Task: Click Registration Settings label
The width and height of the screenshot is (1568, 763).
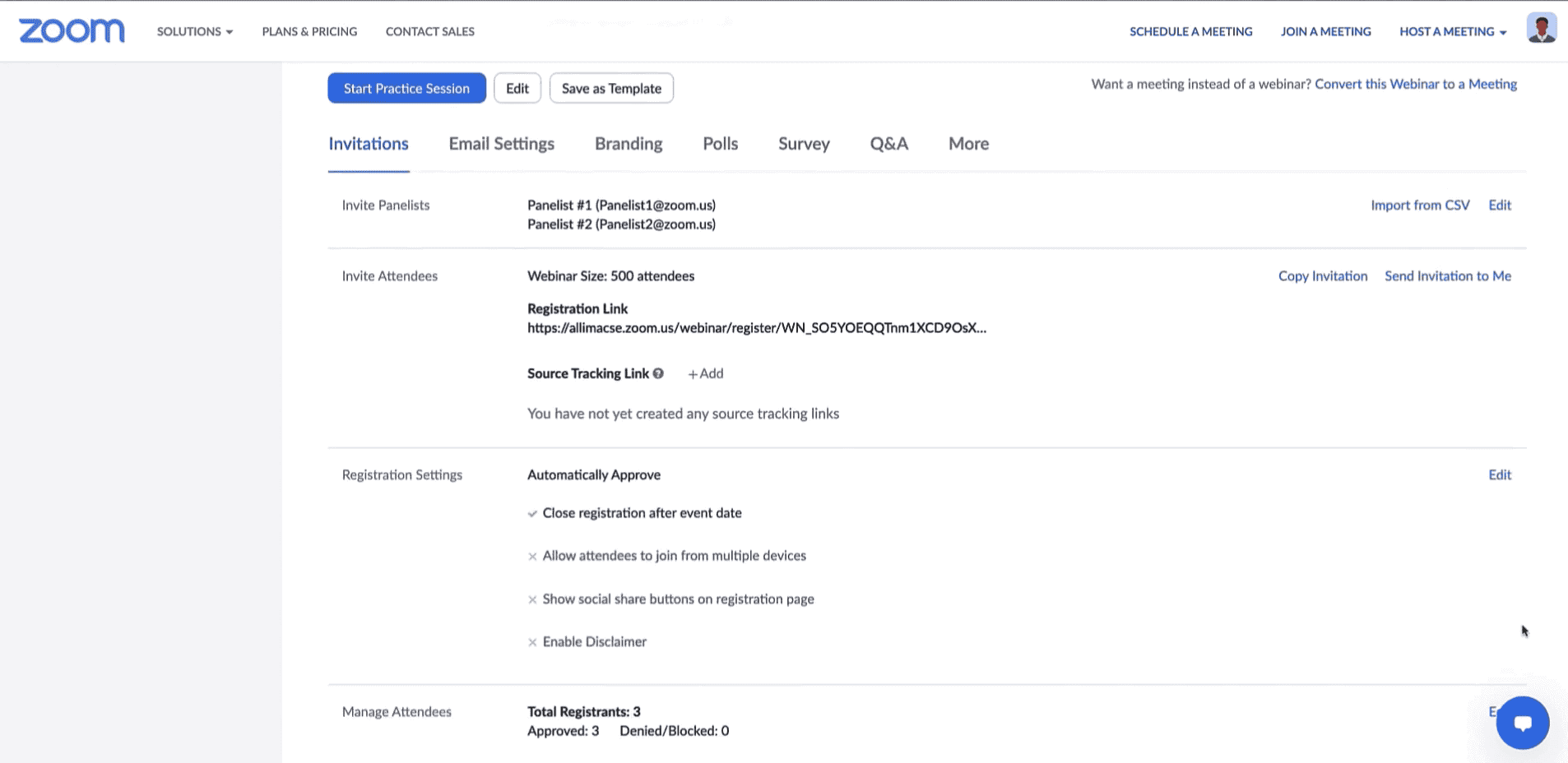Action: pos(402,475)
